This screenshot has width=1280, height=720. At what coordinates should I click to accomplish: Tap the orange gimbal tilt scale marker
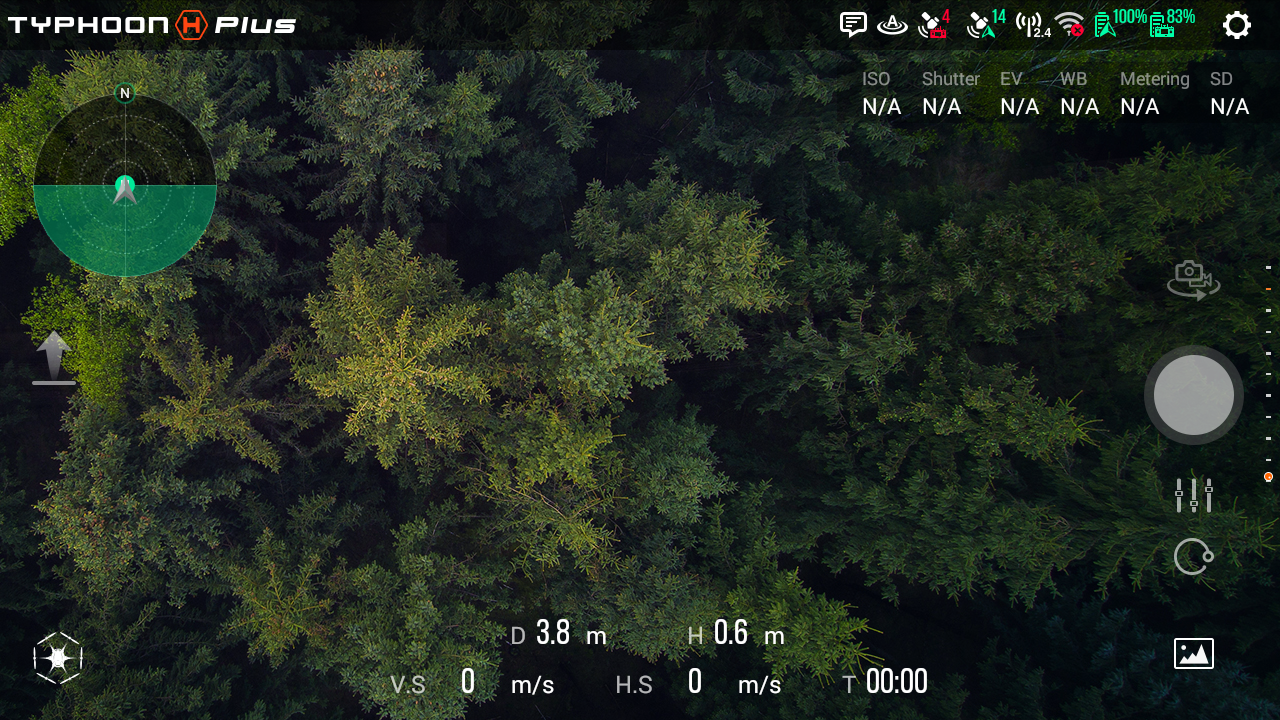(x=1268, y=477)
